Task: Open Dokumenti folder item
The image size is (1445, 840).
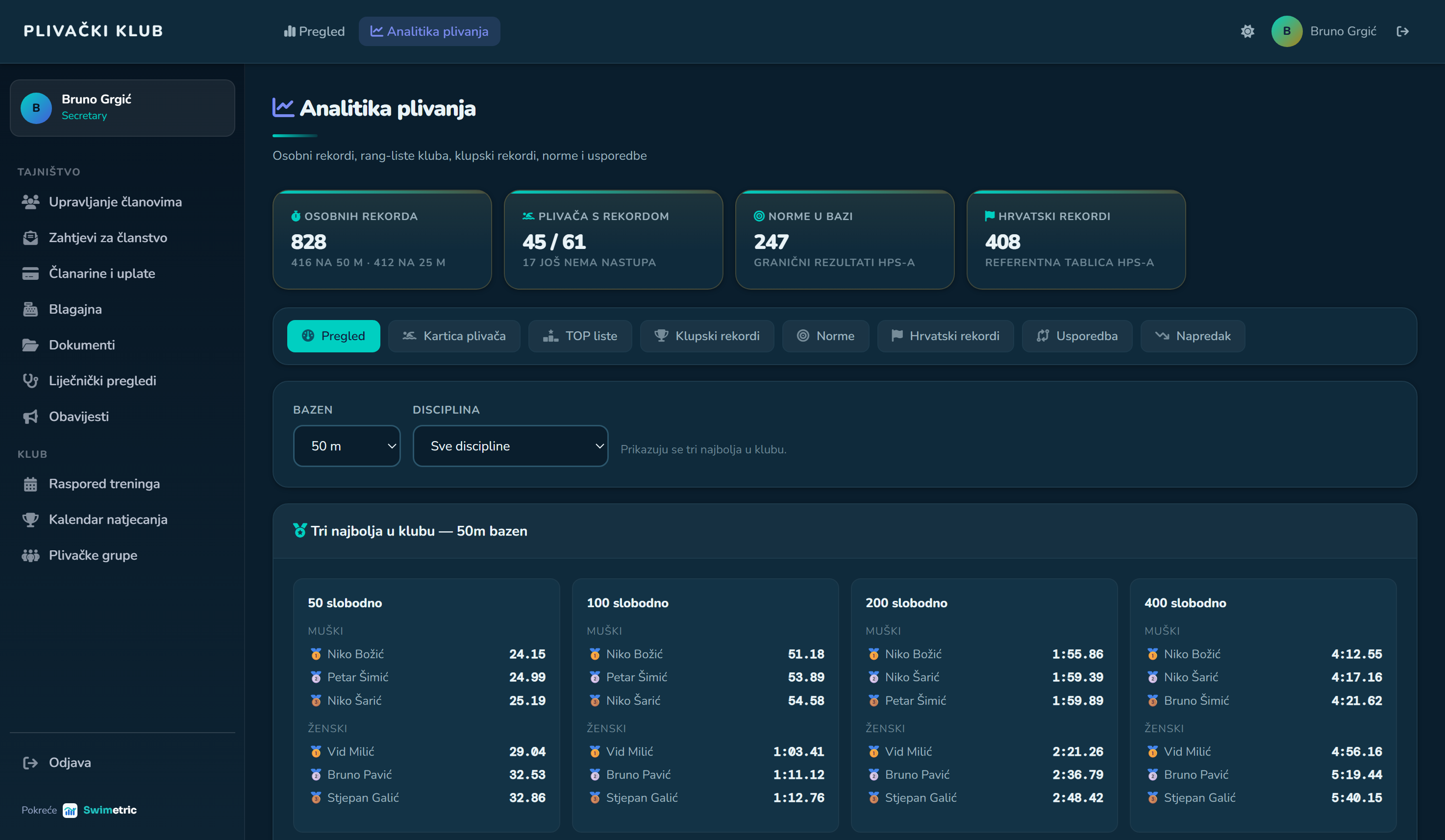Action: [x=123, y=345]
